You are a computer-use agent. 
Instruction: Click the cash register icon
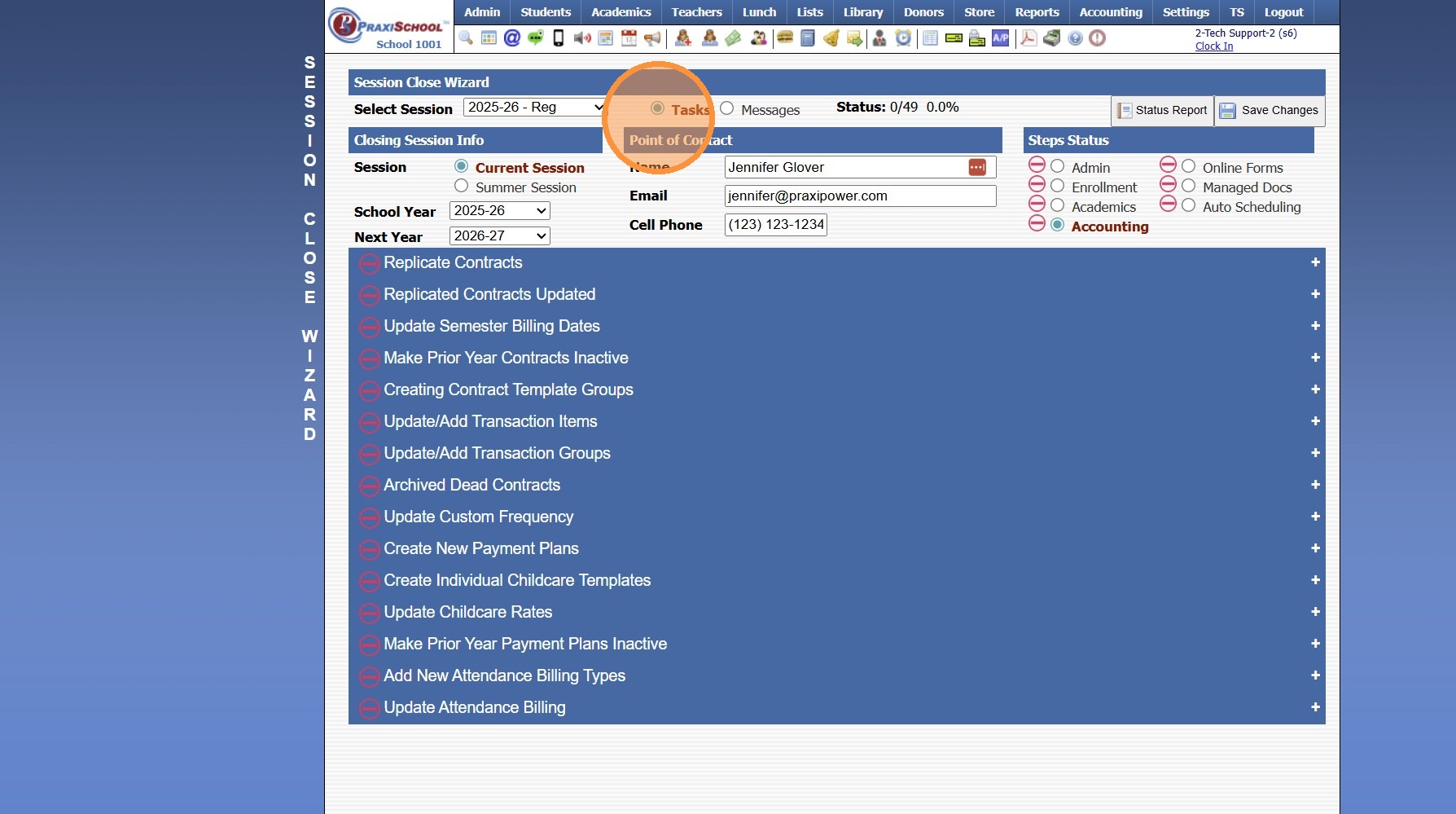[x=1052, y=38]
